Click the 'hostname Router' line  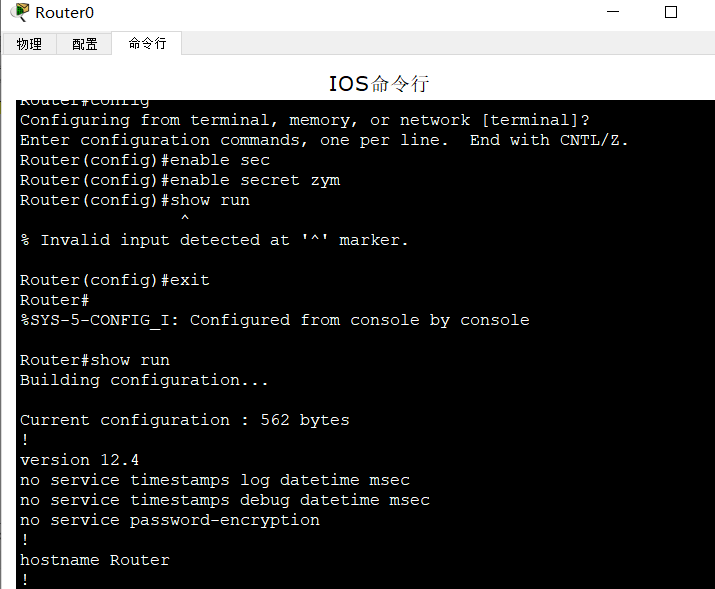95,560
